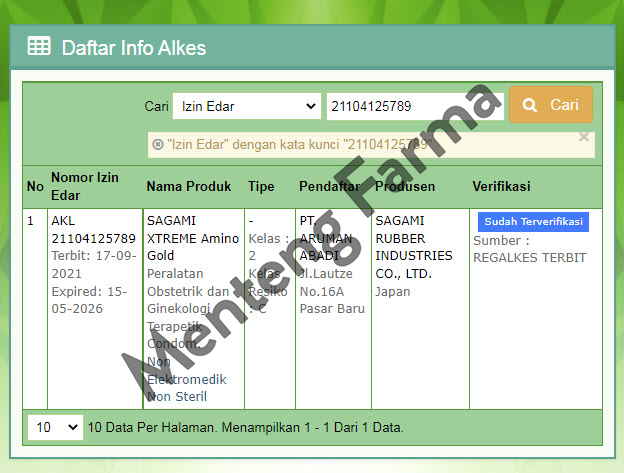Click the Expired: 15-05-2026 date text

[x=89, y=300]
